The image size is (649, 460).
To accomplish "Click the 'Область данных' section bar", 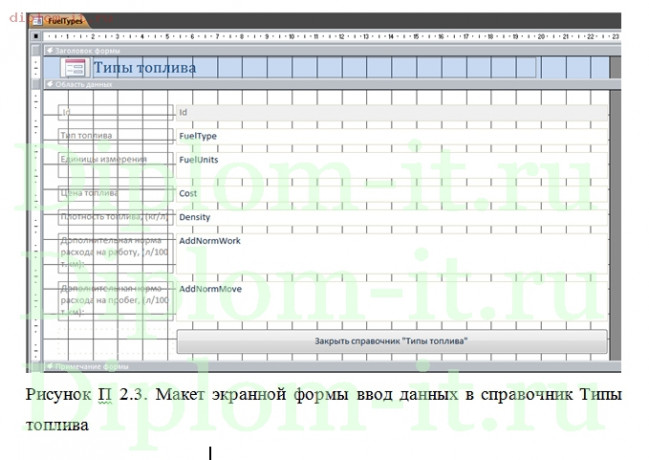I will (x=332, y=84).
